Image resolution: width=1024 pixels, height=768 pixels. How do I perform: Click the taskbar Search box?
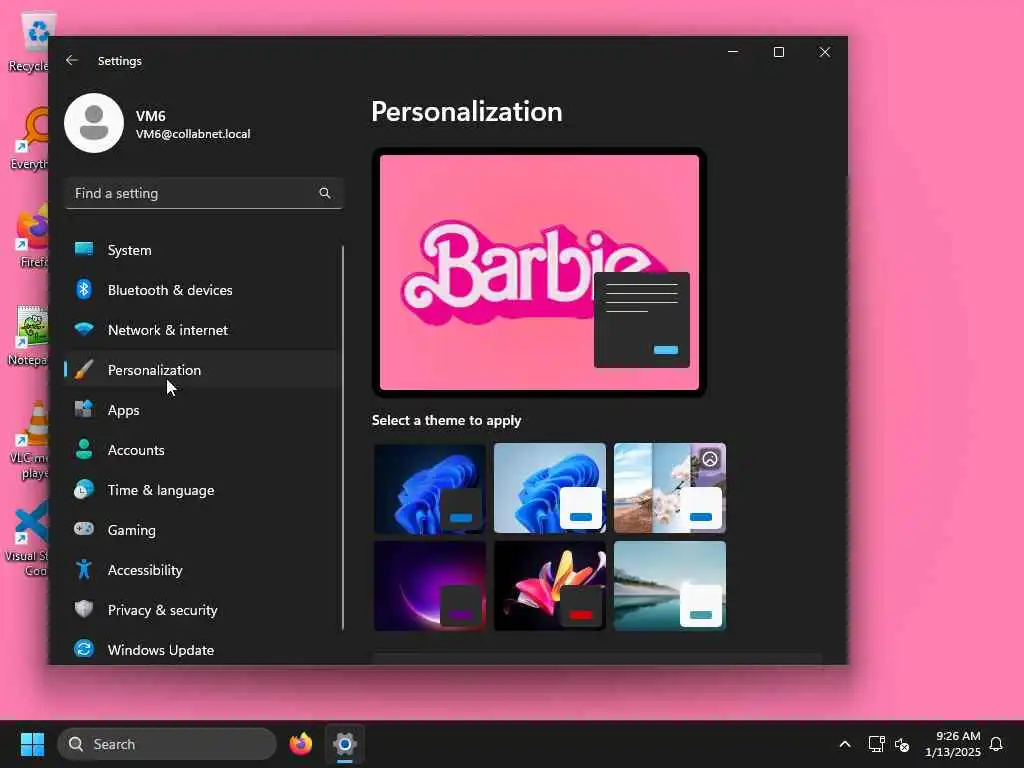coord(167,744)
